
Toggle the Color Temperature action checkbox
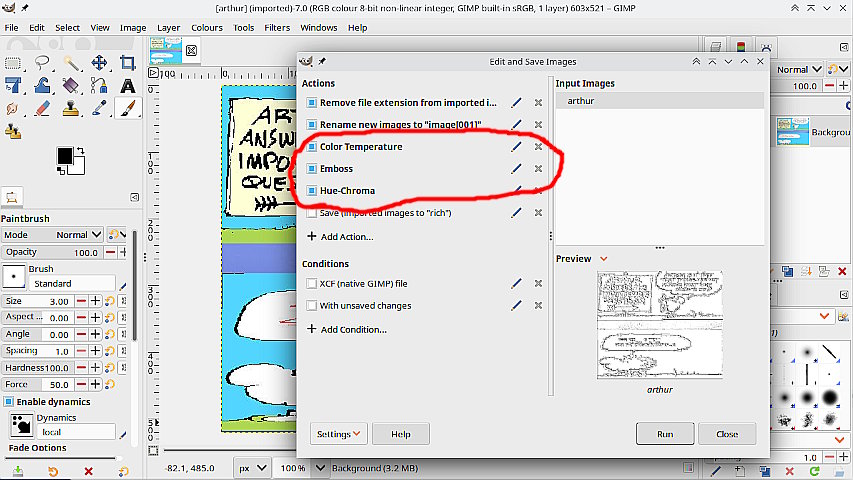click(311, 146)
